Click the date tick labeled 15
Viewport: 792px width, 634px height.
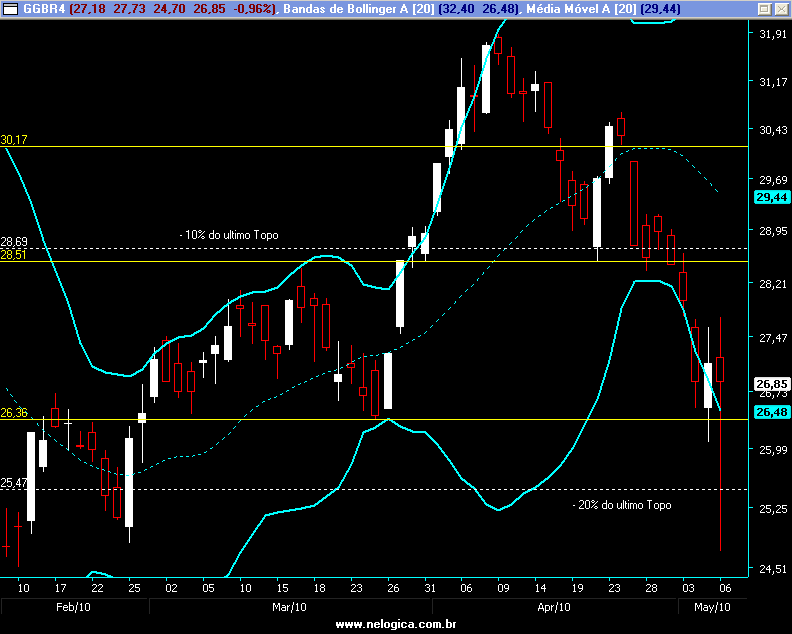point(282,588)
